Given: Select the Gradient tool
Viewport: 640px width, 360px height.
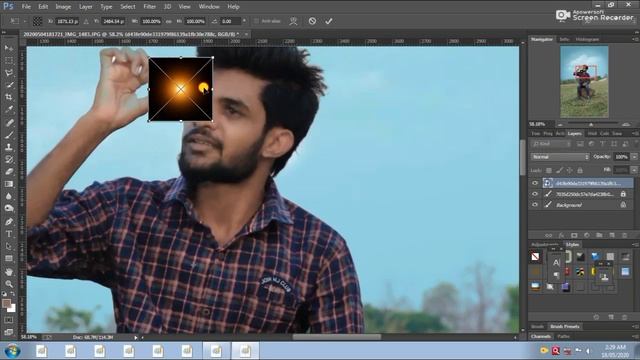Looking at the screenshot, I should [x=9, y=184].
